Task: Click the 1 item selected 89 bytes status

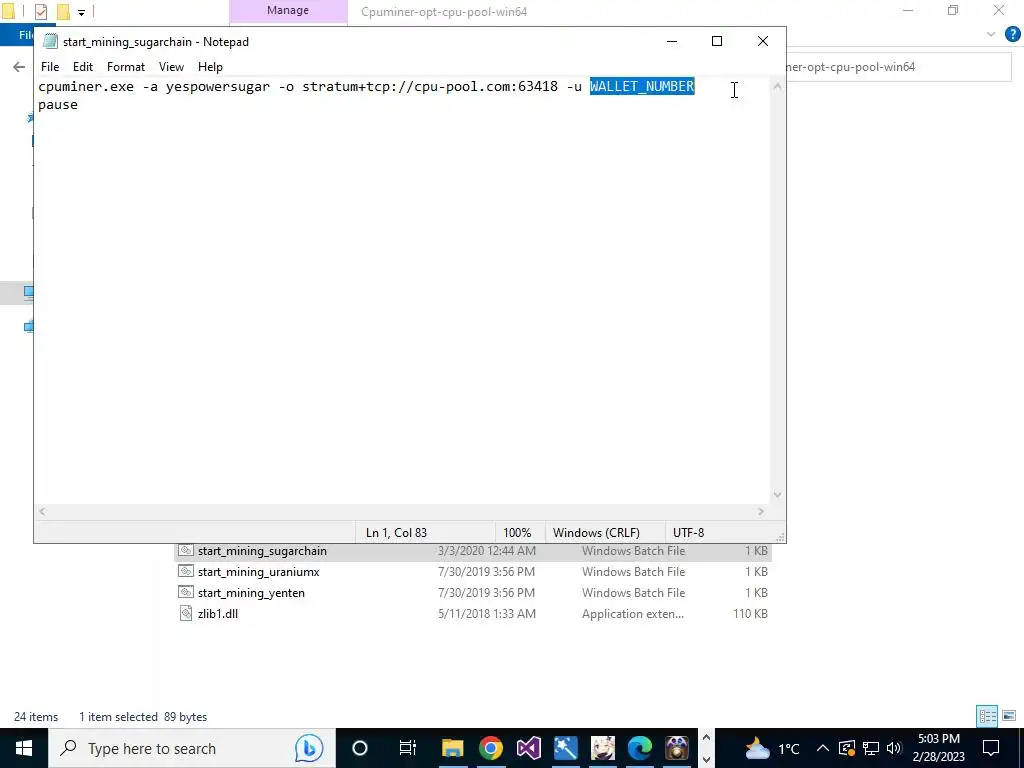Action: click(143, 716)
